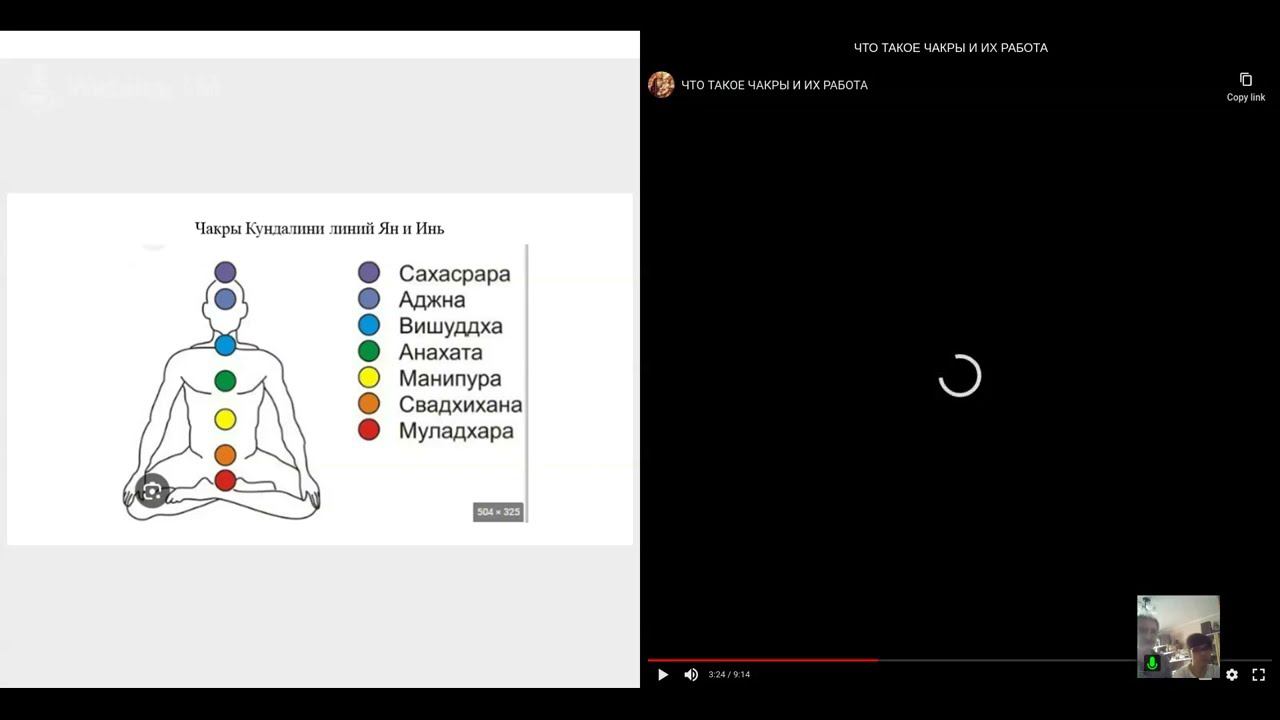Click the Анахата label text
This screenshot has height=720, width=1280.
tap(440, 352)
